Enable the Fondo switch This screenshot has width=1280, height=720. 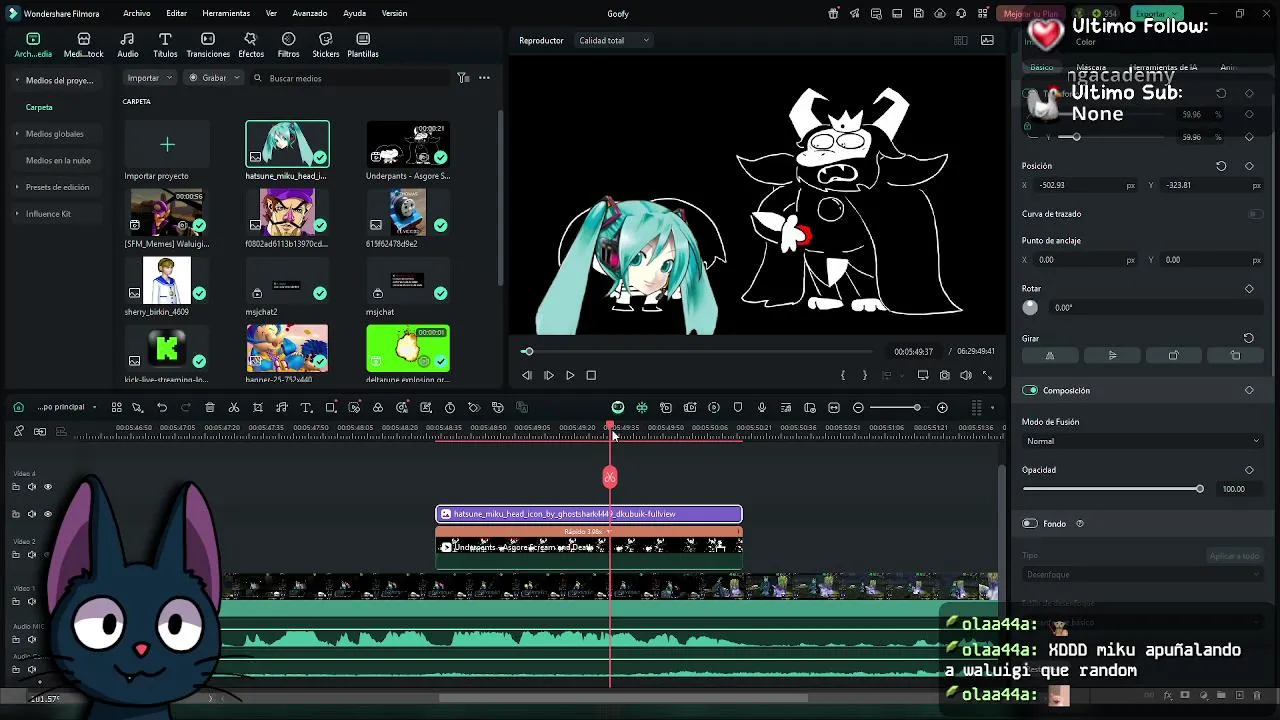tap(1030, 523)
